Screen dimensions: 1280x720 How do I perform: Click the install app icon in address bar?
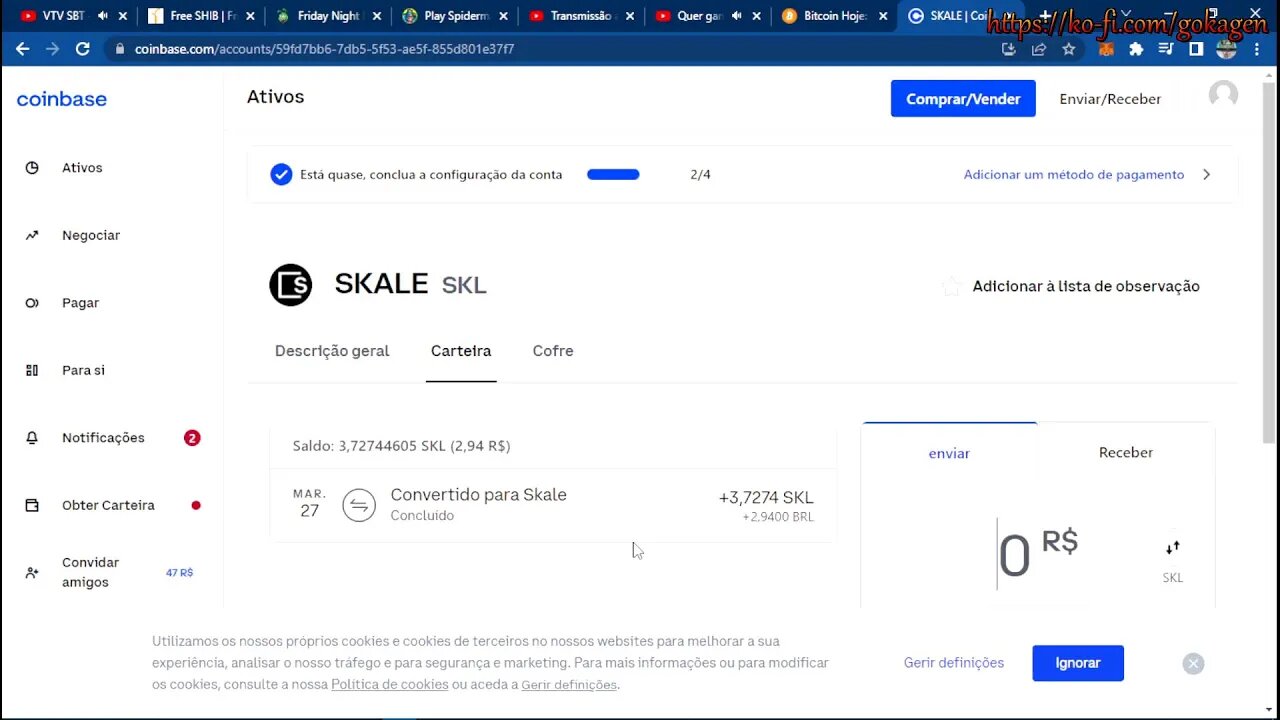(x=1008, y=48)
